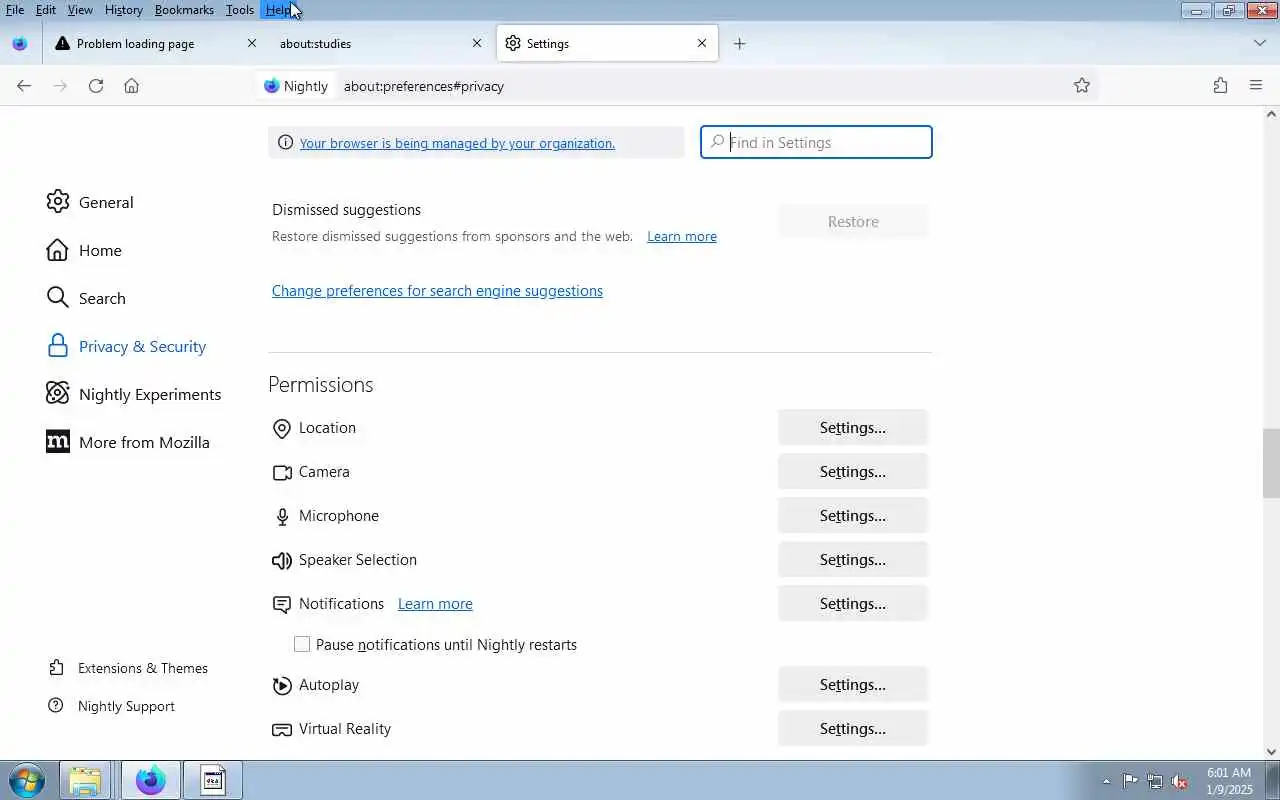Close the Problem loading page tab
Screen dimensions: 1280x800
coord(252,44)
